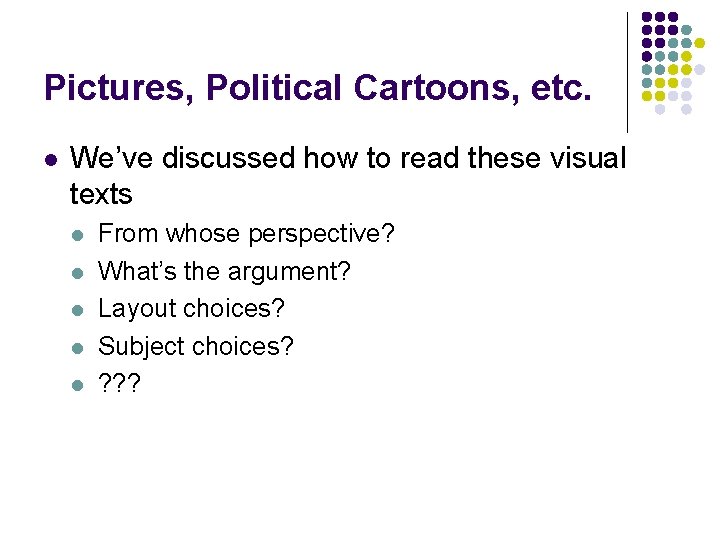720x540 pixels.
Task: Click the "What's the argument?" line
Action: [x=225, y=271]
